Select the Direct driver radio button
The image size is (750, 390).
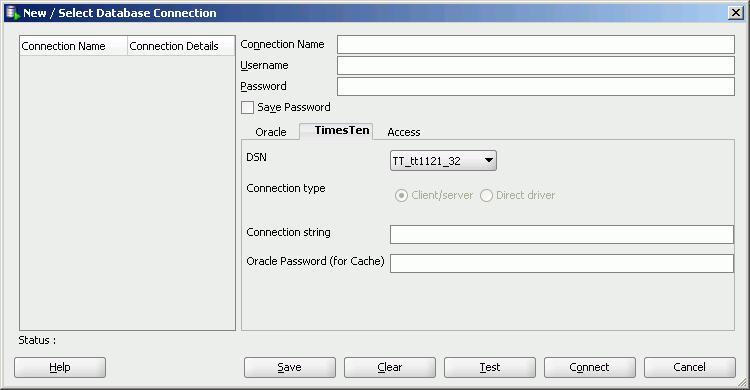[486, 195]
